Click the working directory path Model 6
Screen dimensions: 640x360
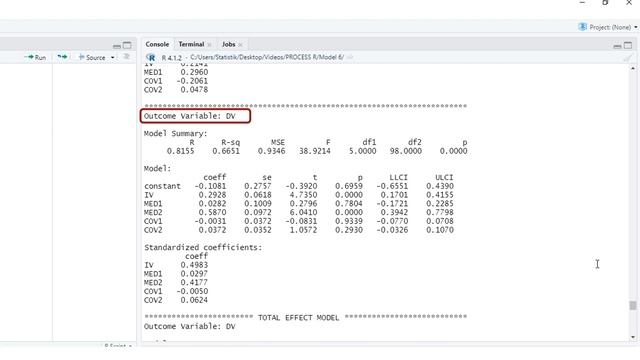267,57
